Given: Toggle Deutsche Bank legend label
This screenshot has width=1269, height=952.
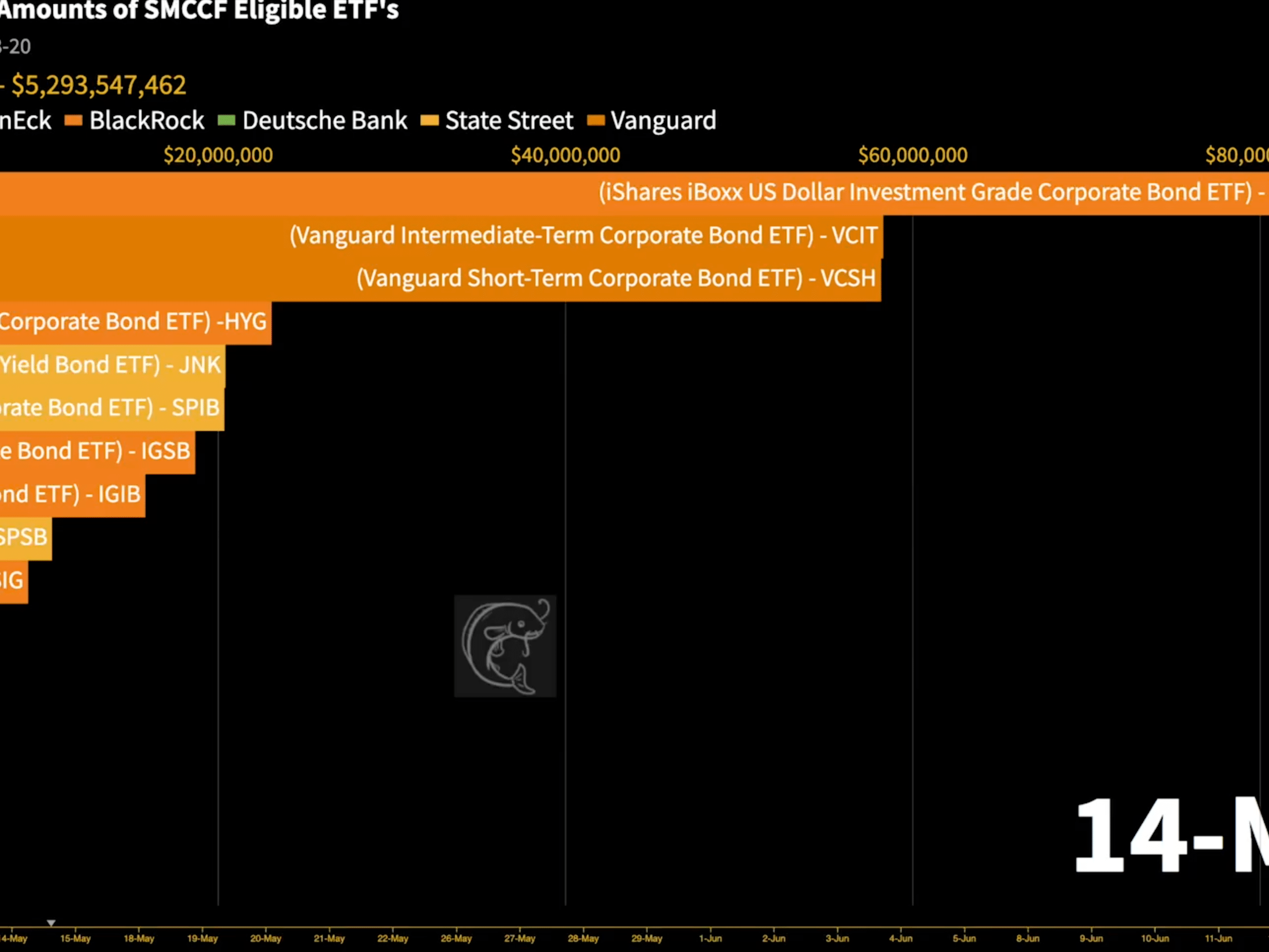Looking at the screenshot, I should 325,121.
